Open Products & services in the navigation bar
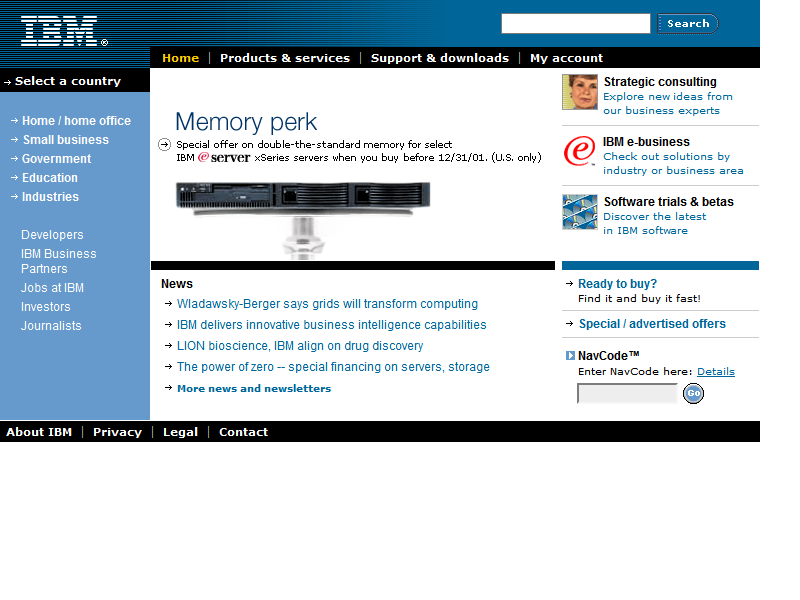Screen dimensions: 800x600 point(285,58)
